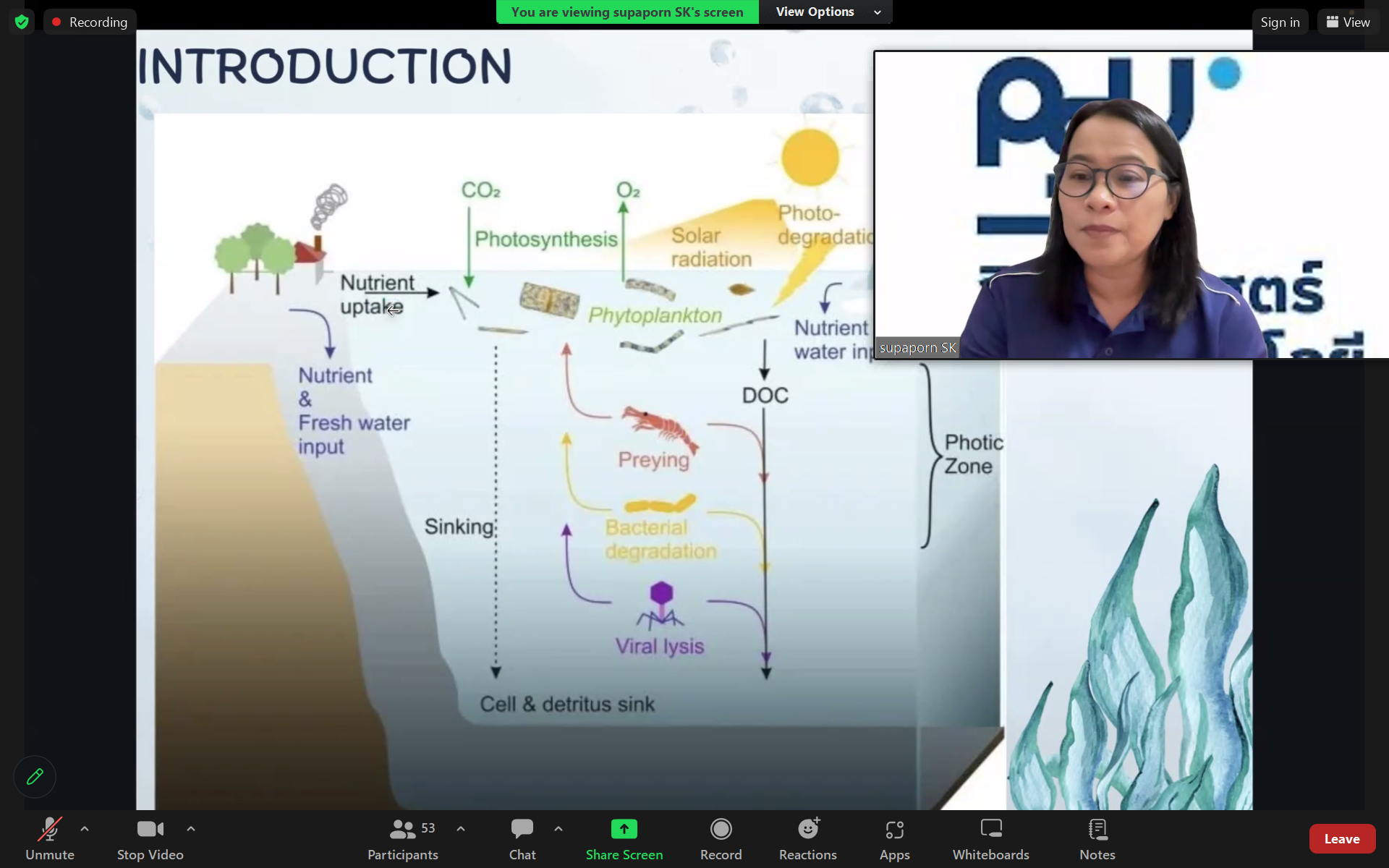This screenshot has height=868, width=1389.
Task: Click the Sign in button
Action: (x=1279, y=22)
